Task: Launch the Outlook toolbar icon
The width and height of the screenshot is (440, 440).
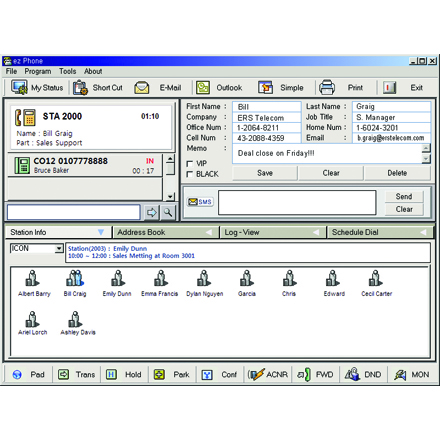Action: point(203,88)
